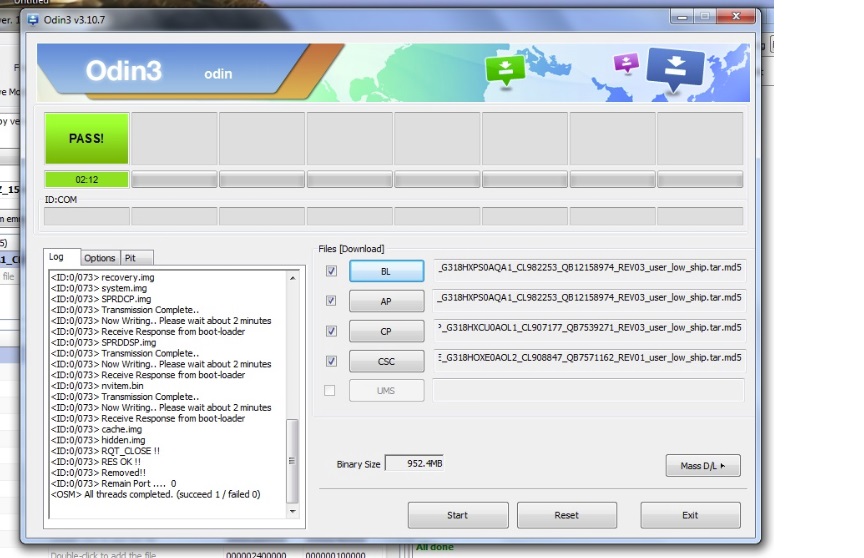The image size is (864, 558).
Task: Uncheck the CP file checkbox
Action: coord(331,331)
